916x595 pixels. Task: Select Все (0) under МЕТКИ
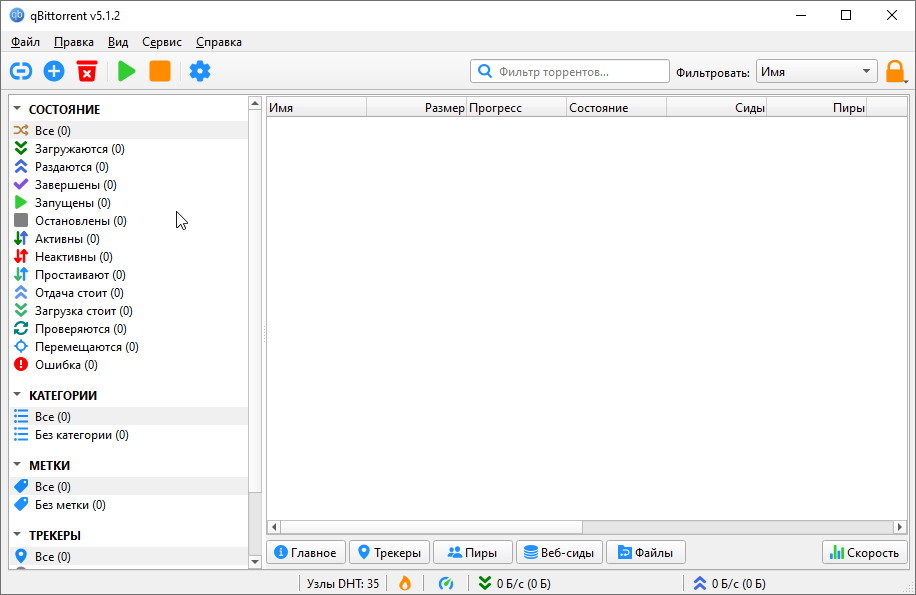coord(129,486)
